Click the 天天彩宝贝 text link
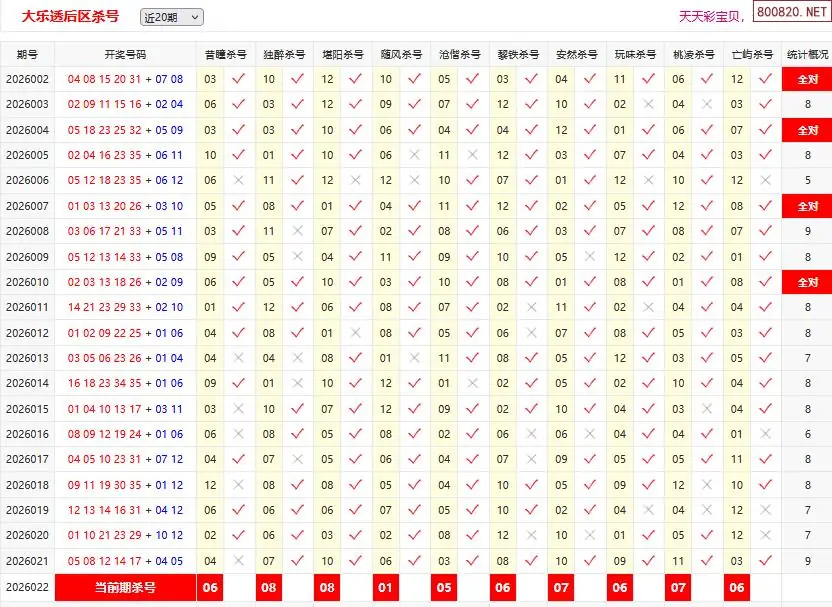 point(711,17)
